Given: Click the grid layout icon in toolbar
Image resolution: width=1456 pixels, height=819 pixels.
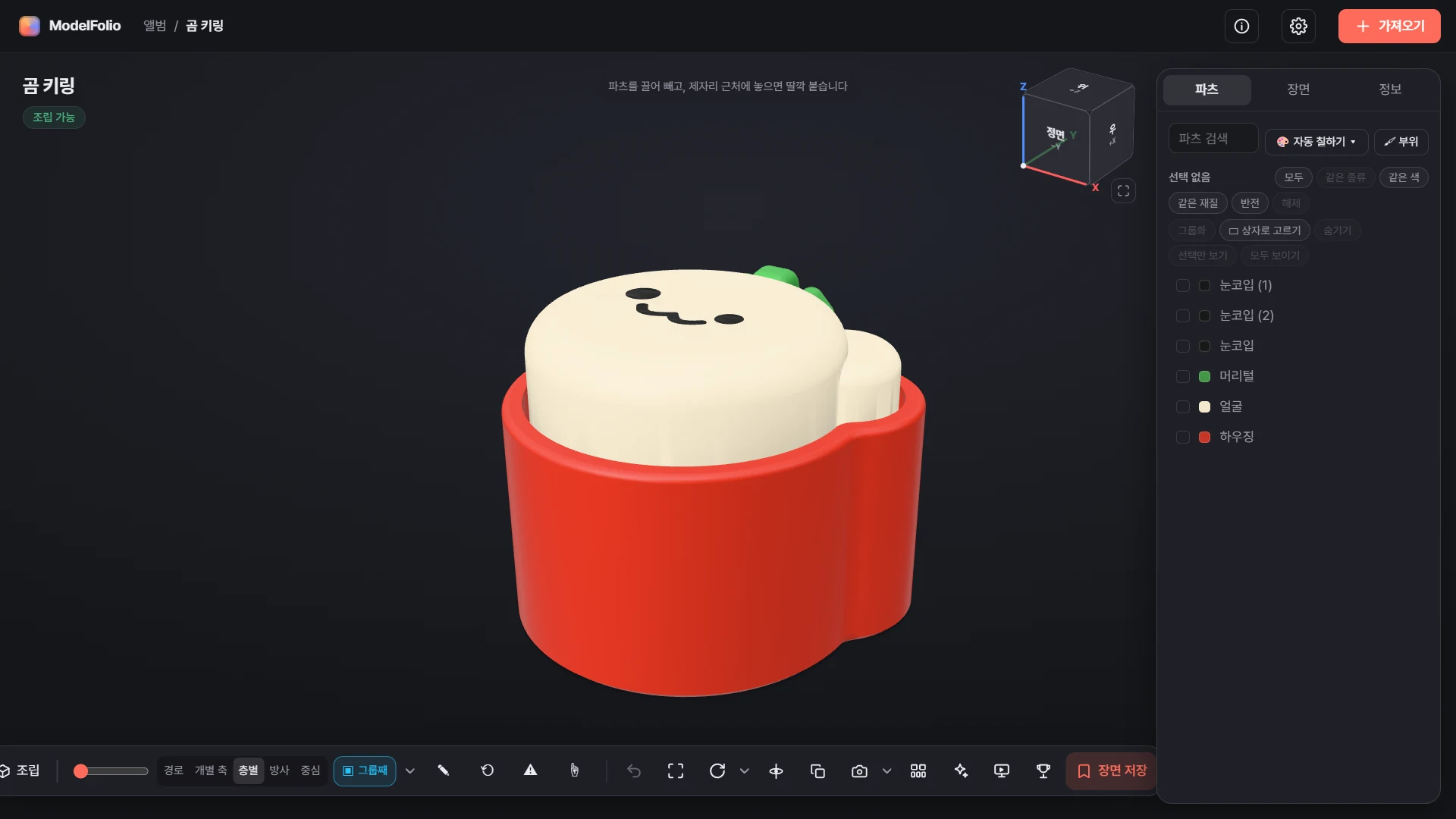Looking at the screenshot, I should point(918,771).
